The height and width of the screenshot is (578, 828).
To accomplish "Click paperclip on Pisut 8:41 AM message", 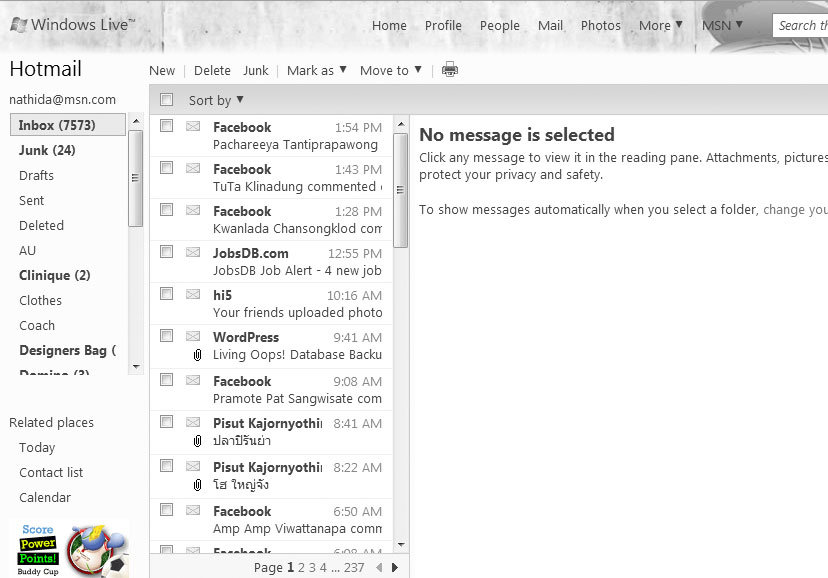I will click(197, 441).
